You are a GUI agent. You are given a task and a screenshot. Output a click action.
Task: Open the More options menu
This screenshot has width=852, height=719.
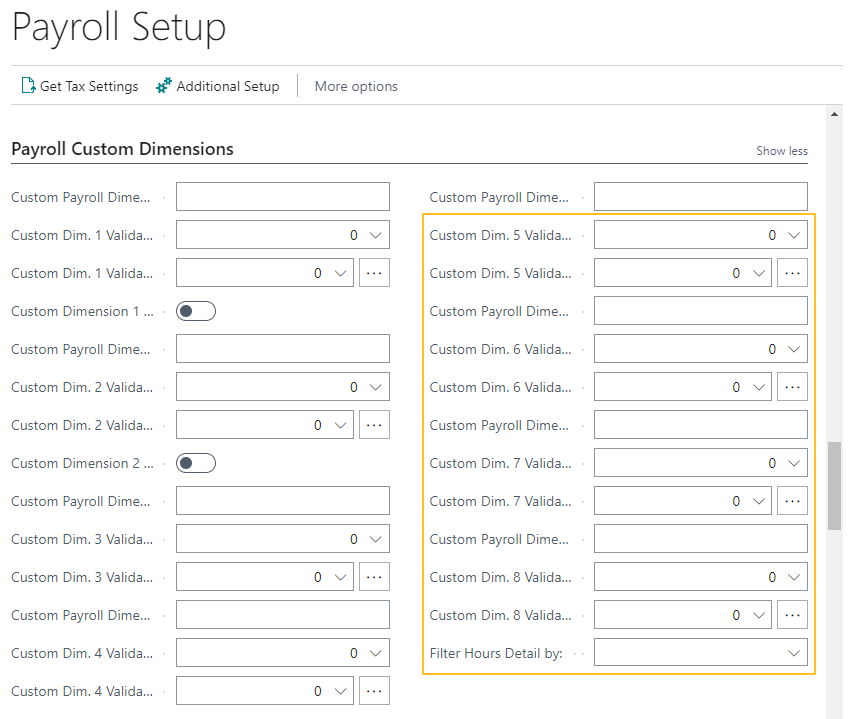coord(356,86)
